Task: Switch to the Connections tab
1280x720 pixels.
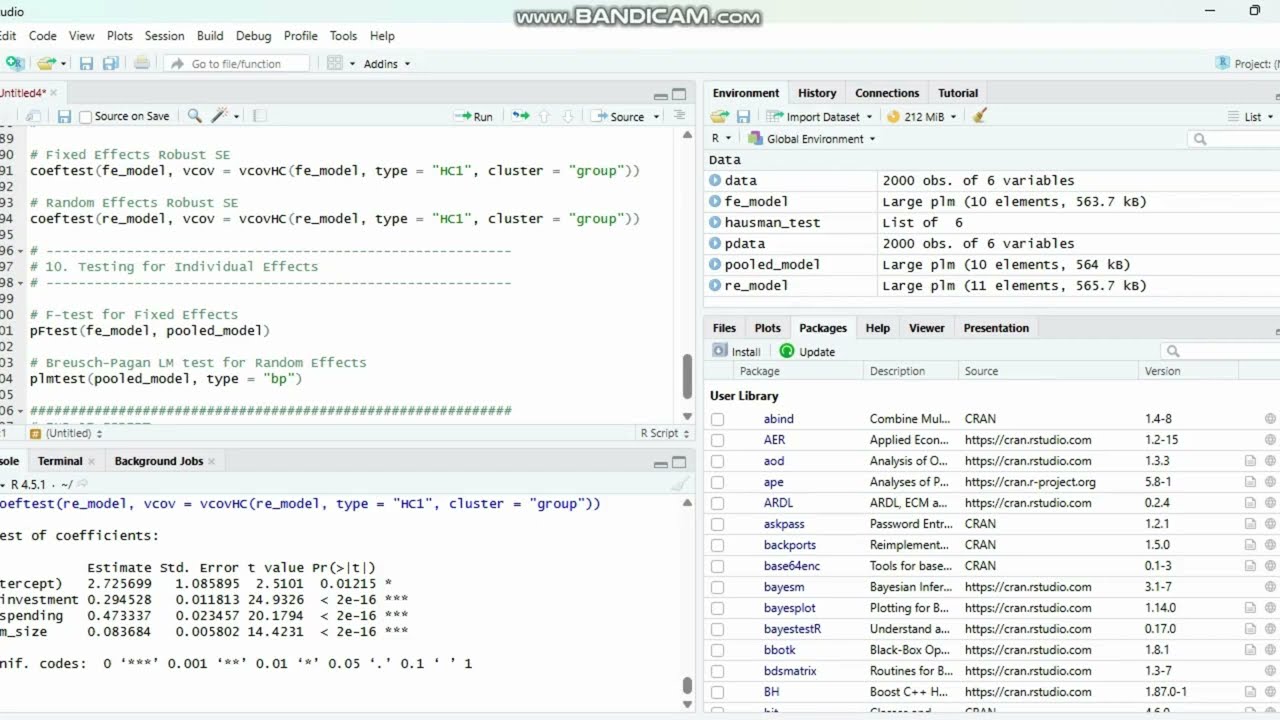Action: click(x=887, y=93)
